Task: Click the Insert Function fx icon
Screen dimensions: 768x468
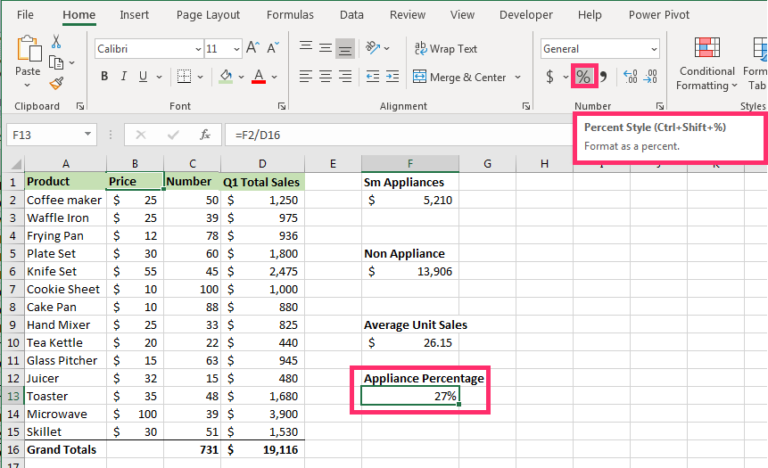Action: (205, 134)
